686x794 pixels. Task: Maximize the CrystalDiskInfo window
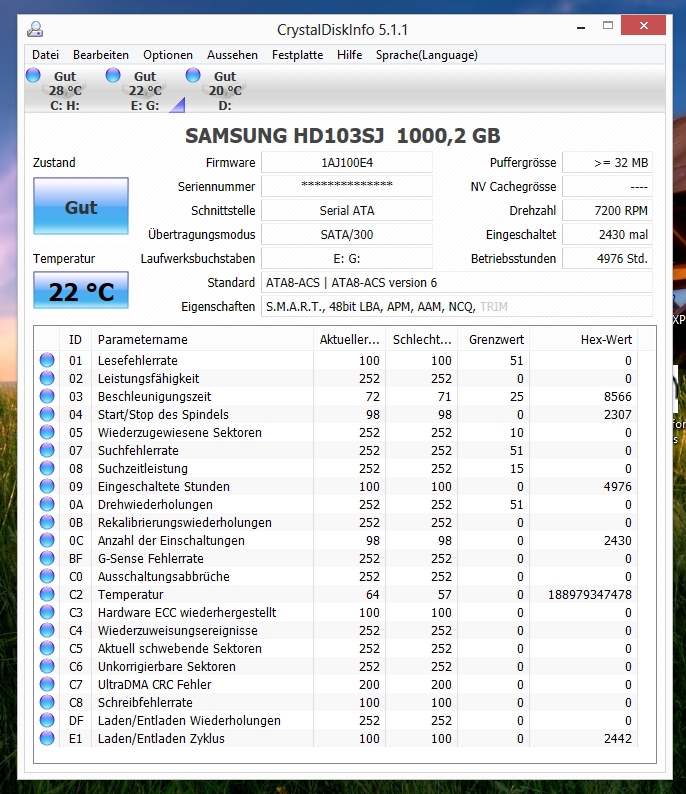pos(608,25)
